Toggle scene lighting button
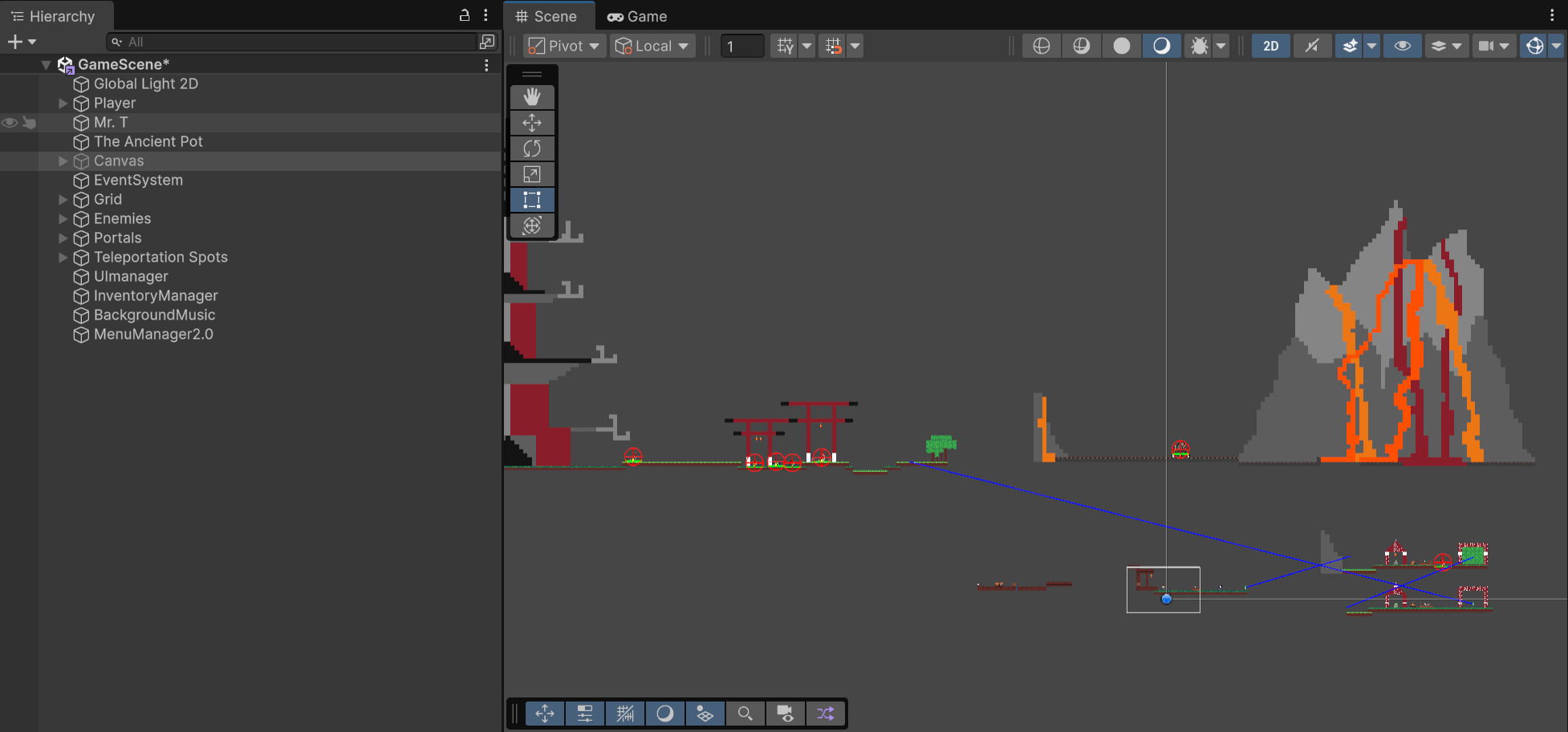This screenshot has width=1568, height=732. [x=1312, y=46]
